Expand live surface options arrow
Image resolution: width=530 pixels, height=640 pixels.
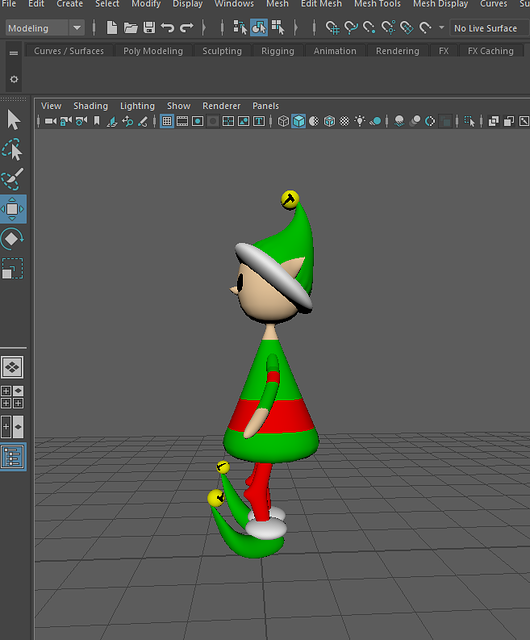[x=441, y=28]
